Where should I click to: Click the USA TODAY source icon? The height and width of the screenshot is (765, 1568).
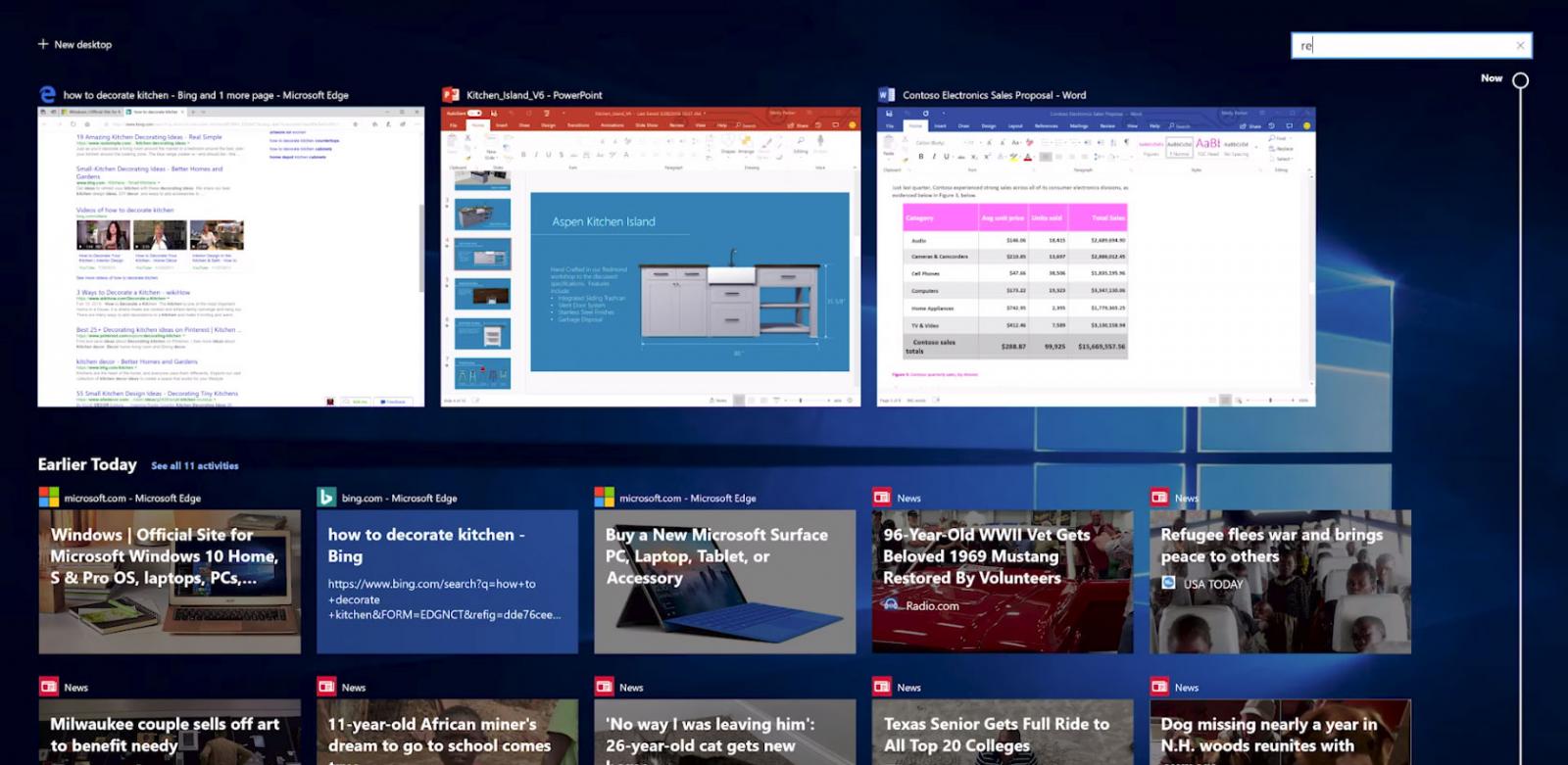pos(1168,583)
